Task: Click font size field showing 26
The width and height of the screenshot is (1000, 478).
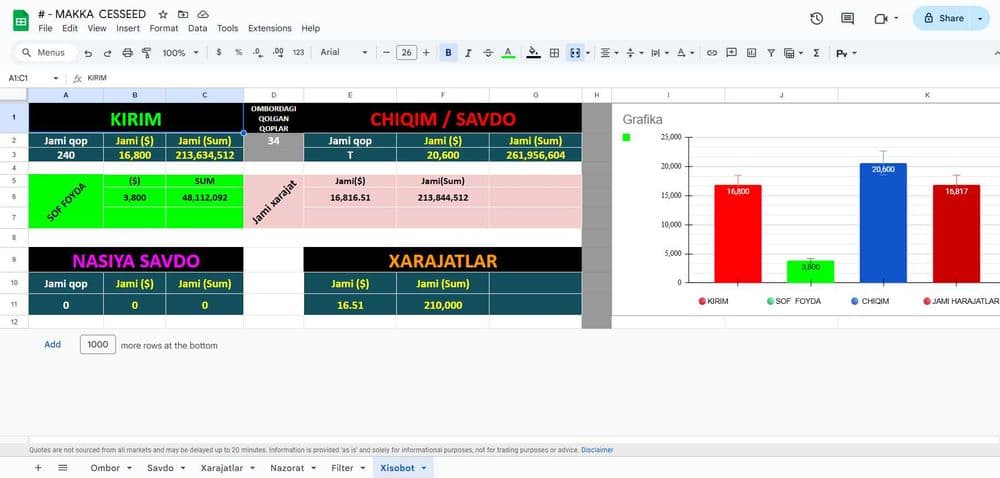Action: tap(406, 53)
